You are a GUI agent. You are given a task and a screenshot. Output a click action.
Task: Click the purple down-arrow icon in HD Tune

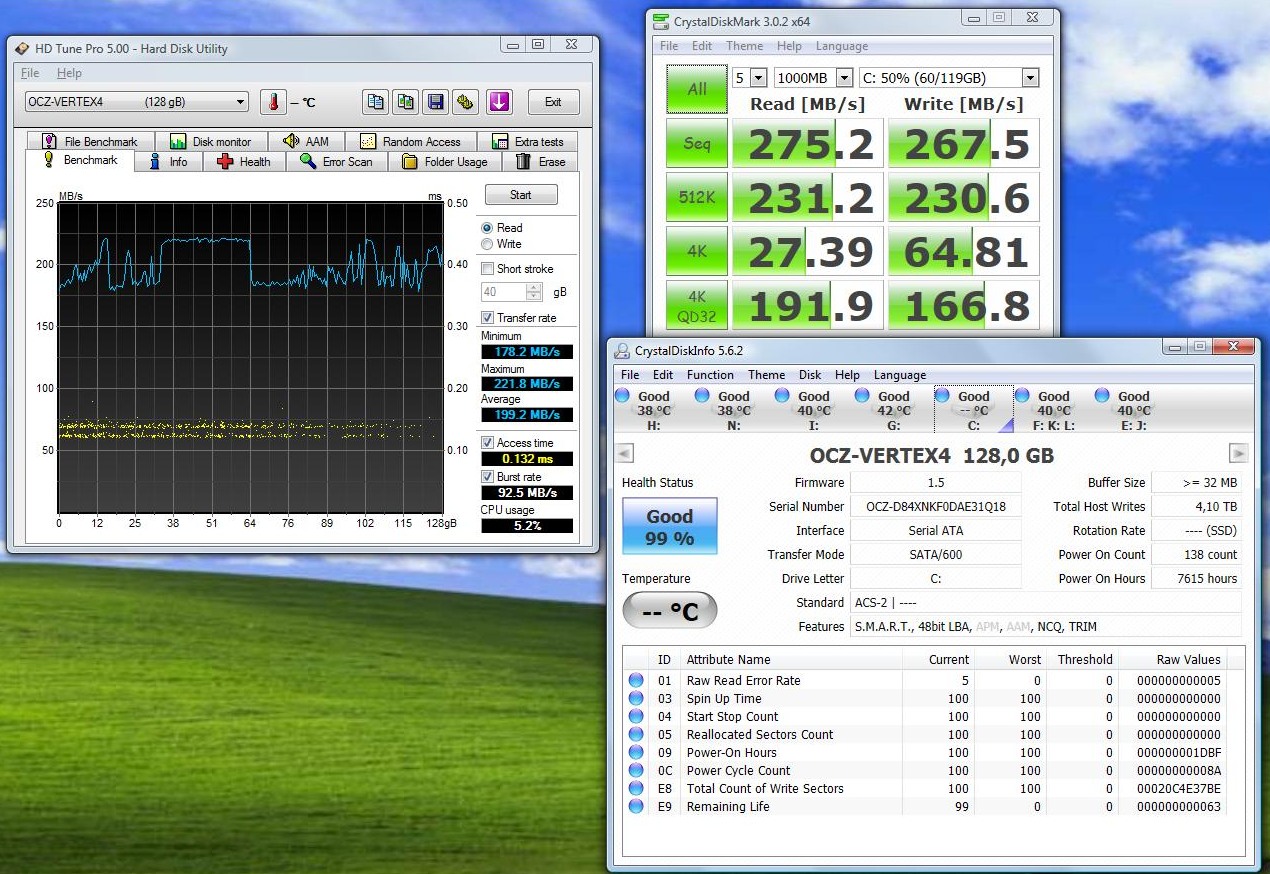500,101
